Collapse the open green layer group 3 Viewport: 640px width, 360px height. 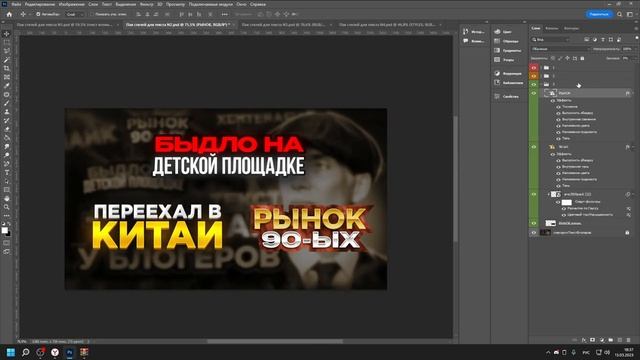(x=542, y=84)
